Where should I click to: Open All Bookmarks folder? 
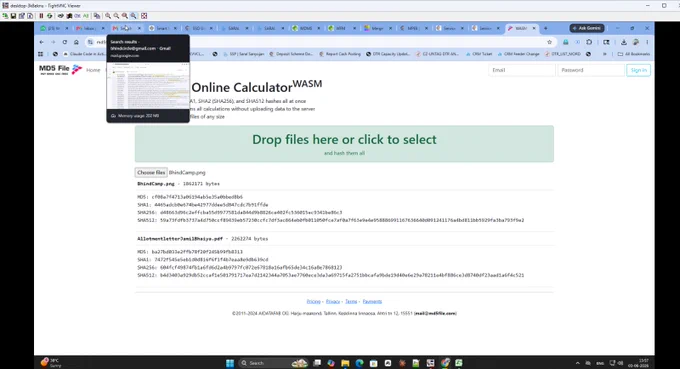pos(634,54)
